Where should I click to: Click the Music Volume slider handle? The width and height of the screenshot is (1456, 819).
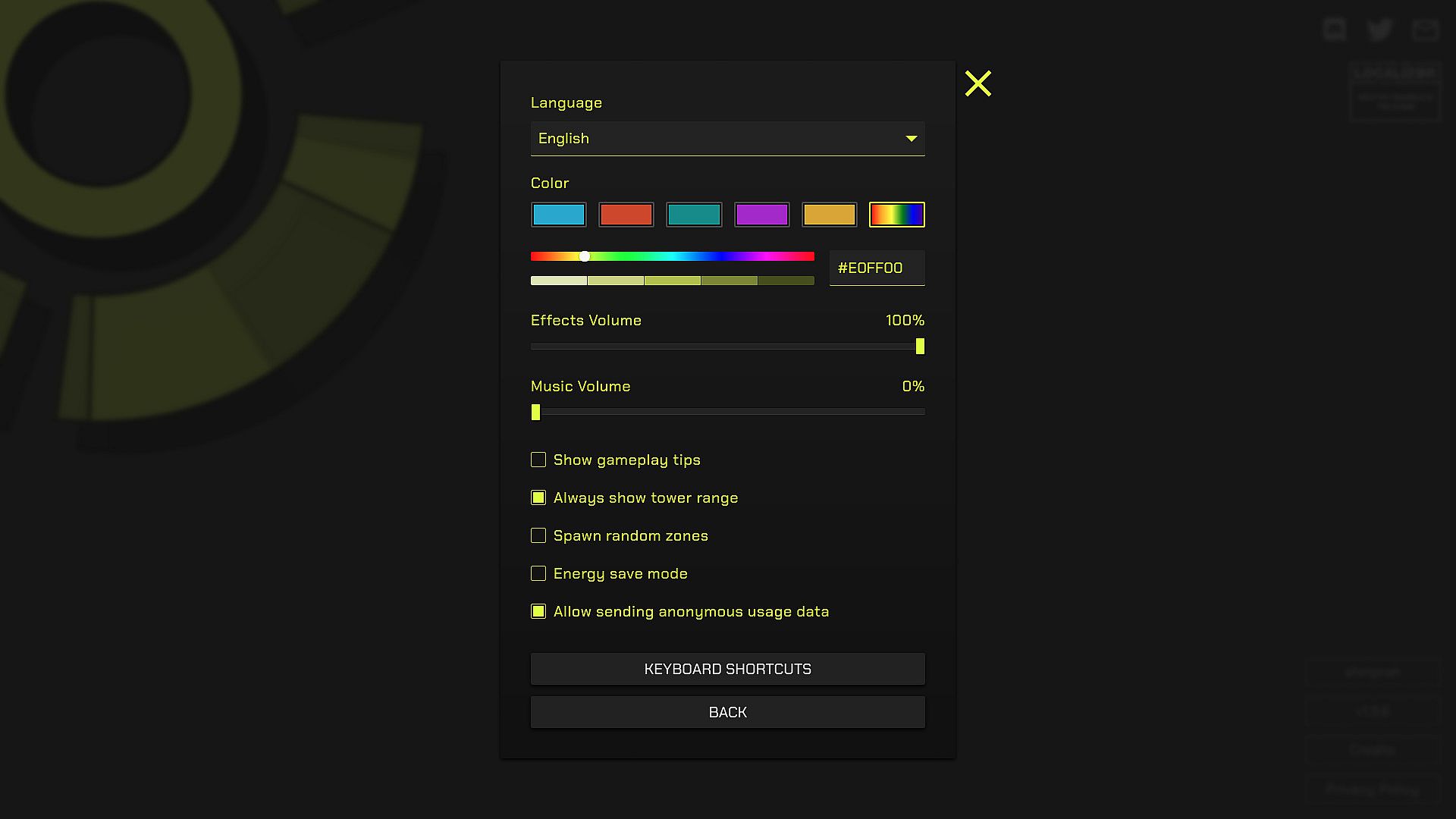click(x=536, y=413)
